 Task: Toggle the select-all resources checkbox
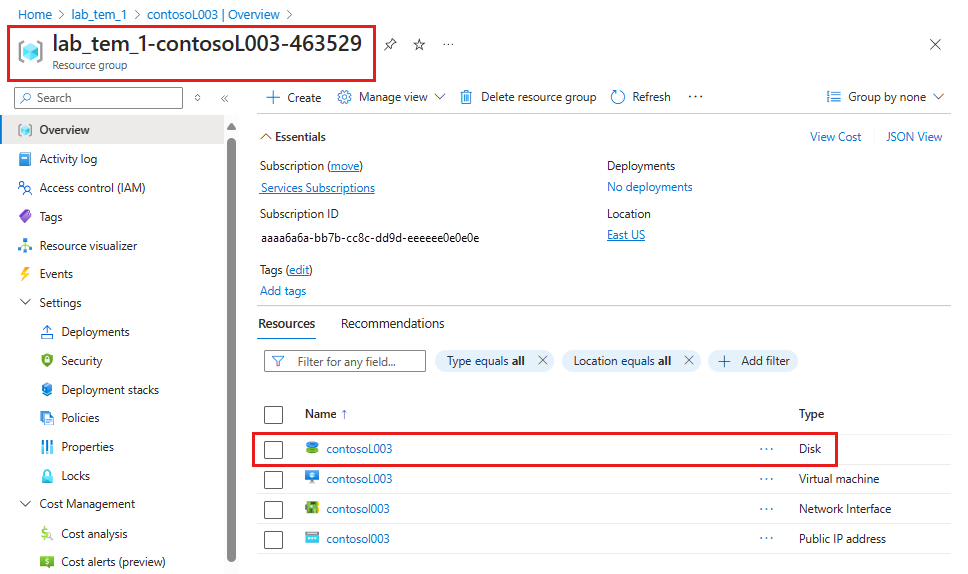(x=273, y=415)
